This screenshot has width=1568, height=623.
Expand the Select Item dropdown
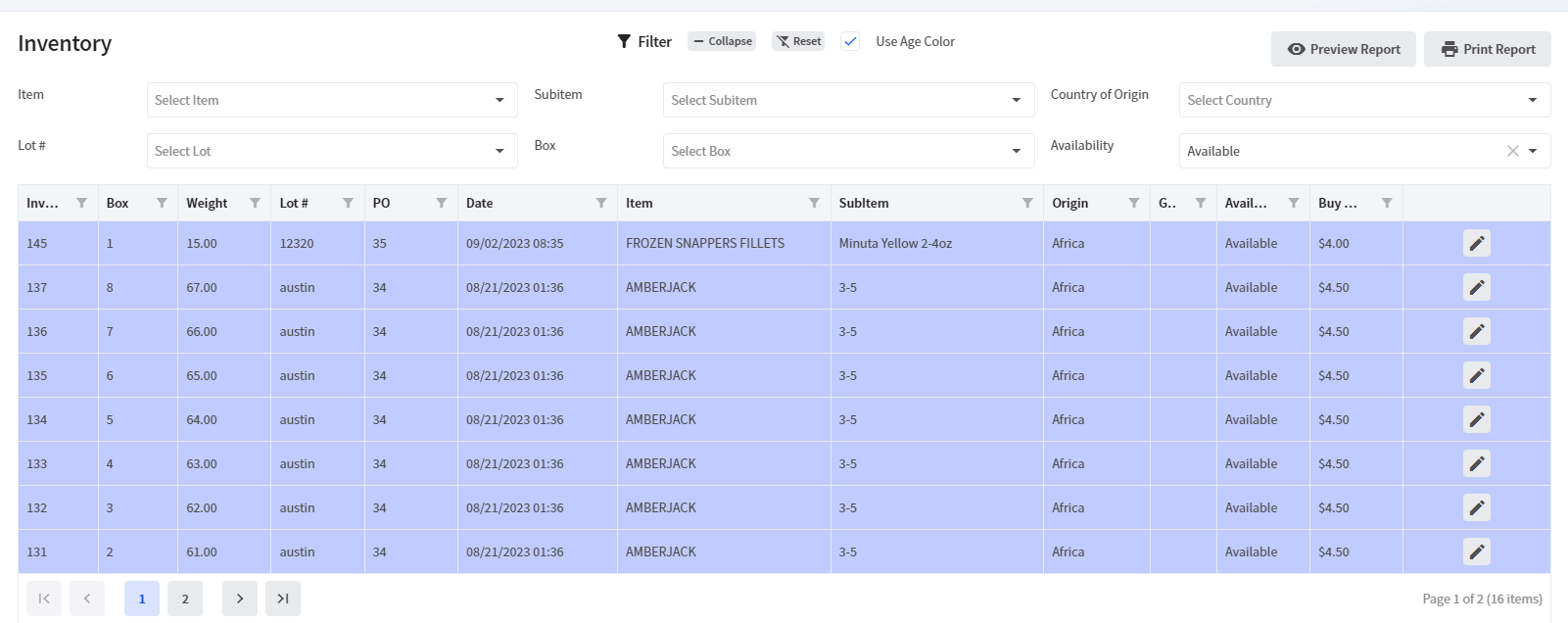pos(332,100)
